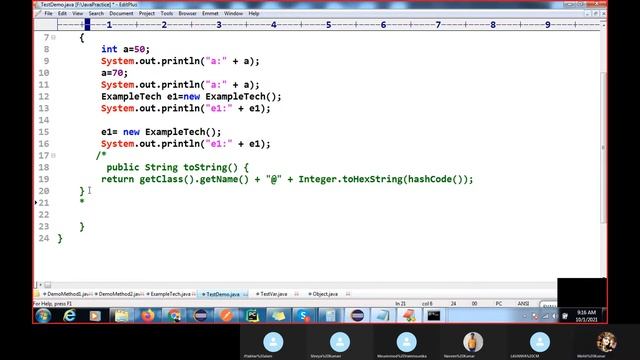Open the File menu
This screenshot has height=360, width=640.
[x=48, y=13]
